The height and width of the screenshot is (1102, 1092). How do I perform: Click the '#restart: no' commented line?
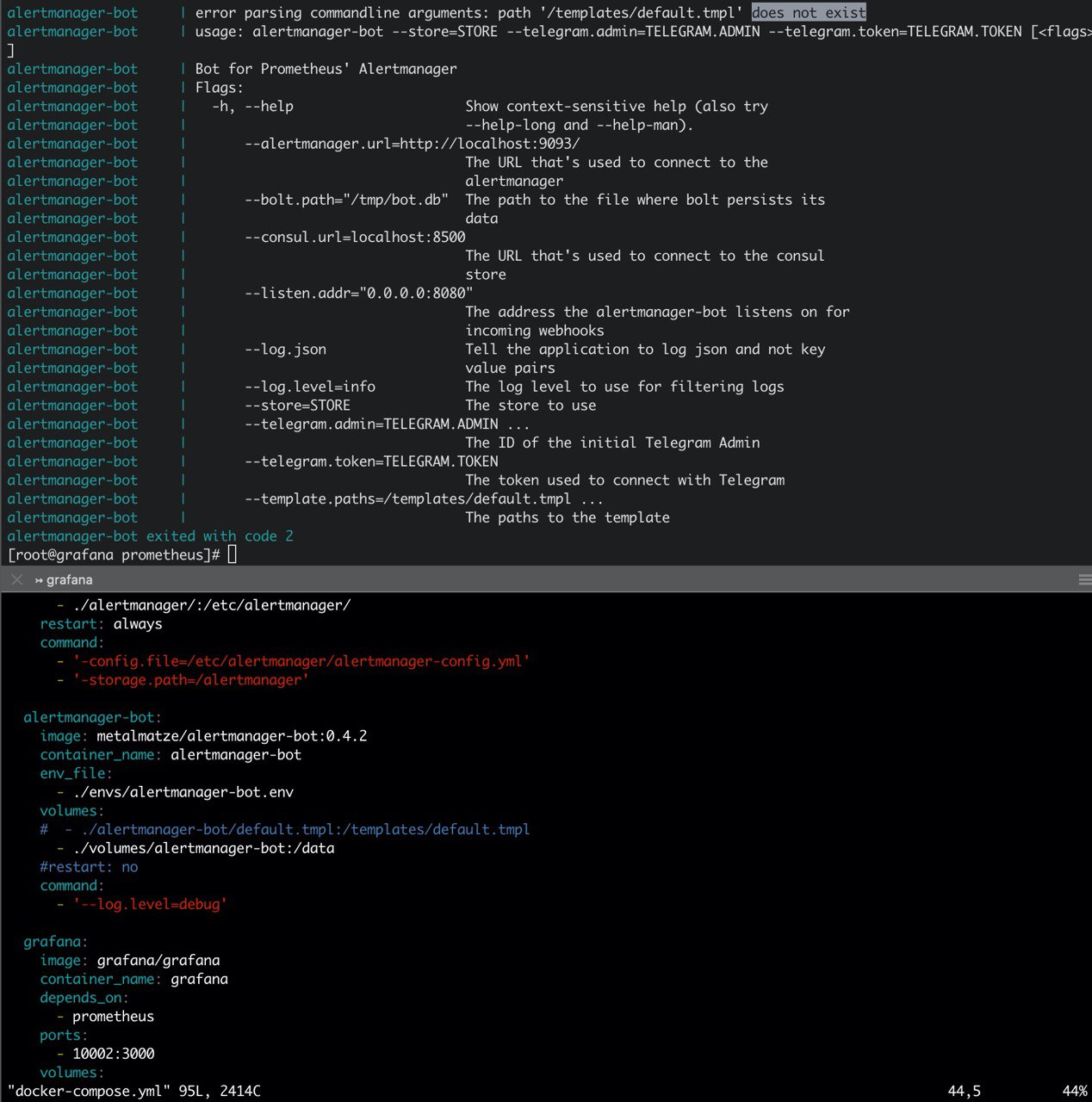tap(89, 866)
